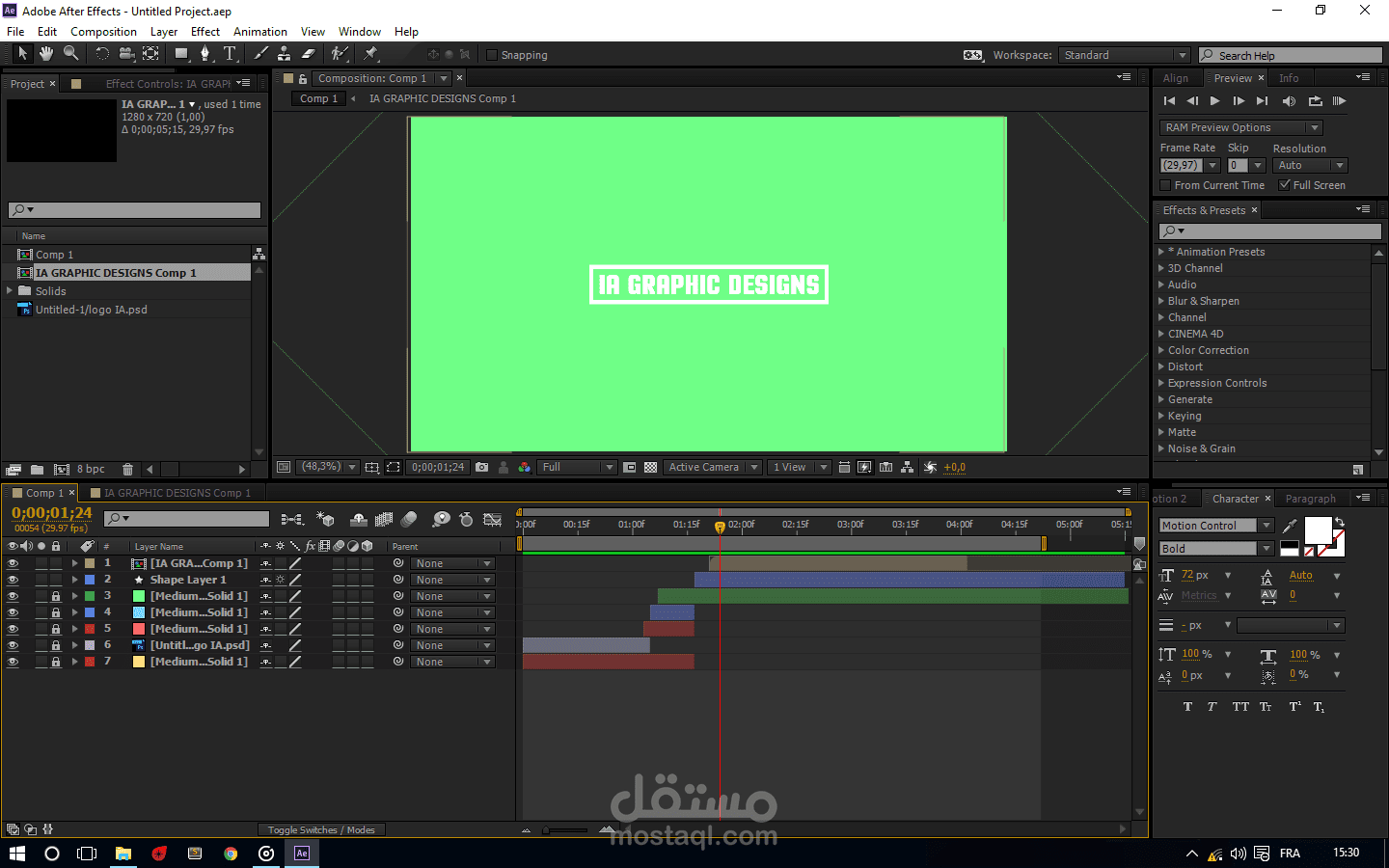
Task: Click the snapshot camera icon in viewer
Action: (x=481, y=467)
